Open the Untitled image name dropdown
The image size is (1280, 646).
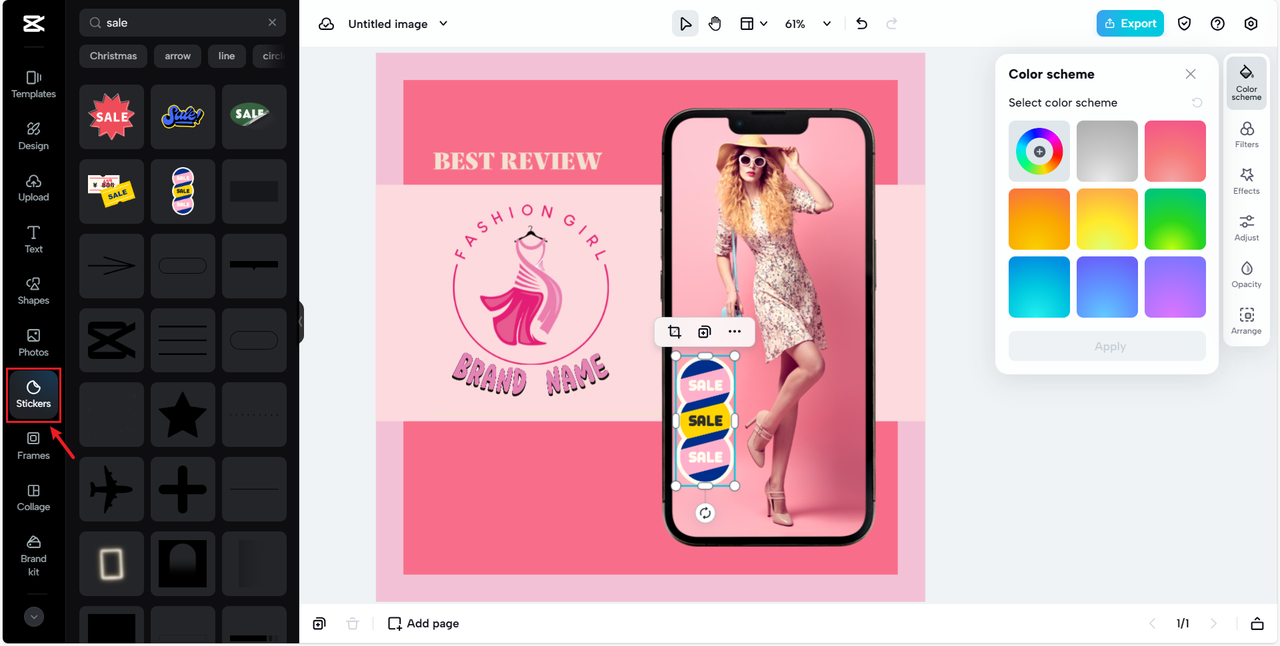(x=398, y=24)
